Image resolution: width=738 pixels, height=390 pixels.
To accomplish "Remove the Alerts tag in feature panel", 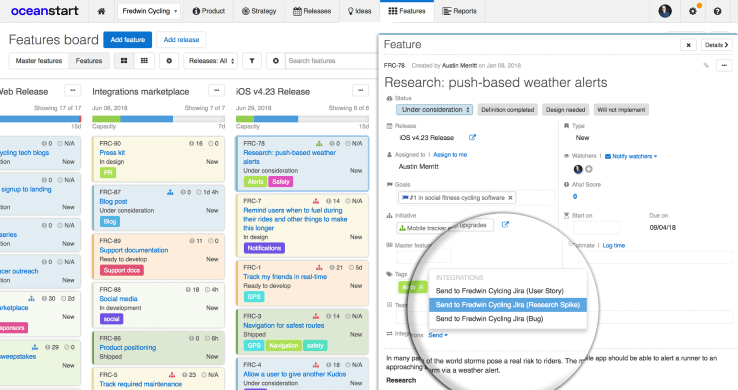I will (x=421, y=287).
